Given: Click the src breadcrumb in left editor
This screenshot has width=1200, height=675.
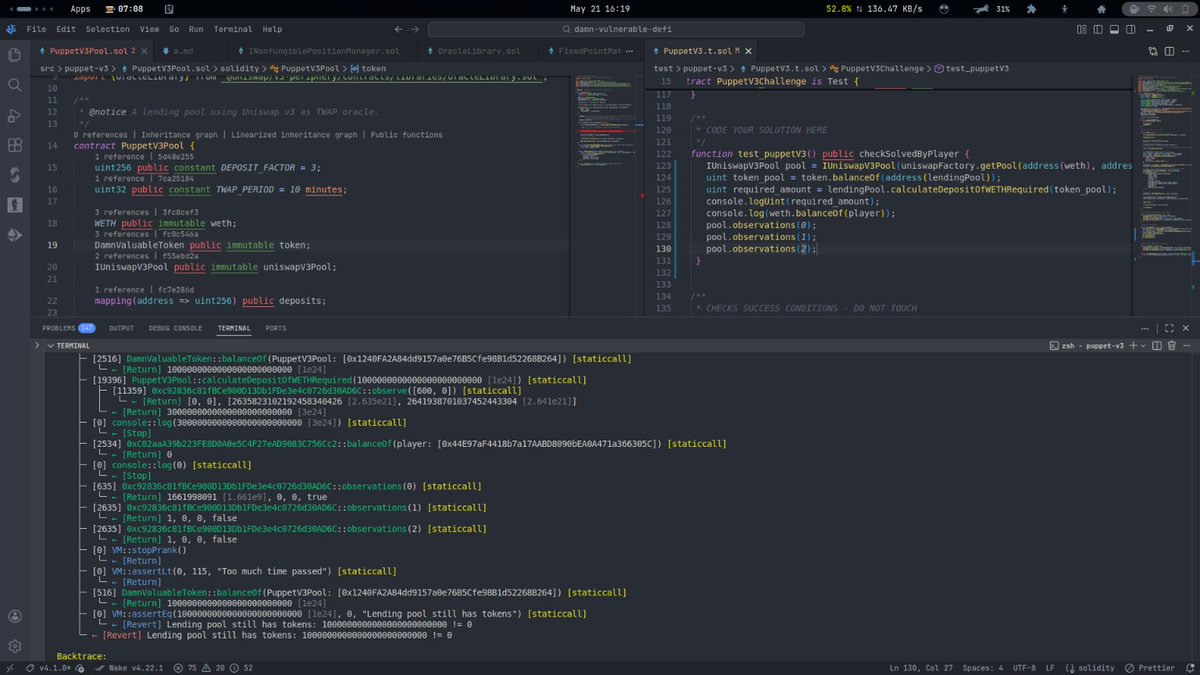Looking at the screenshot, I should [x=46, y=68].
